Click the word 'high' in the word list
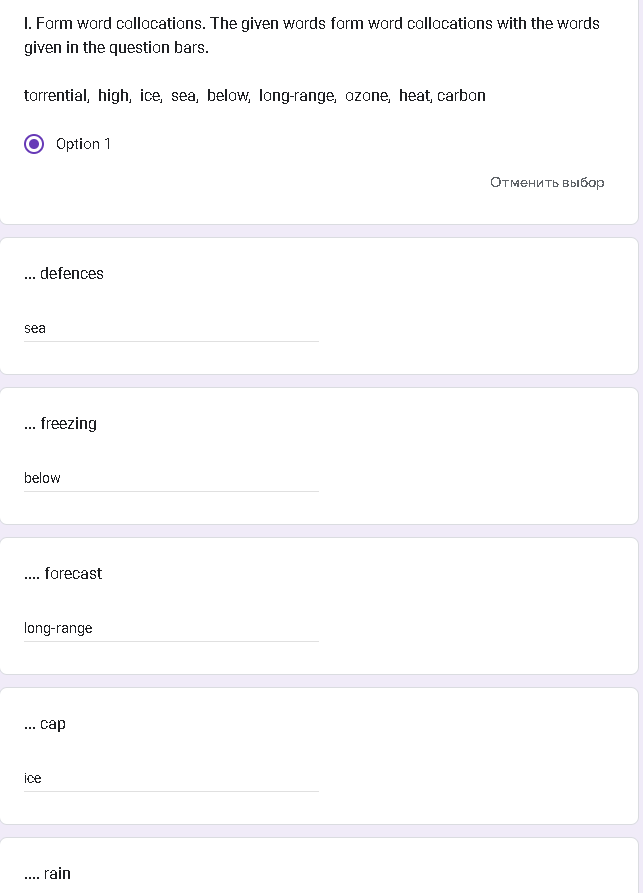The image size is (643, 893). [113, 96]
